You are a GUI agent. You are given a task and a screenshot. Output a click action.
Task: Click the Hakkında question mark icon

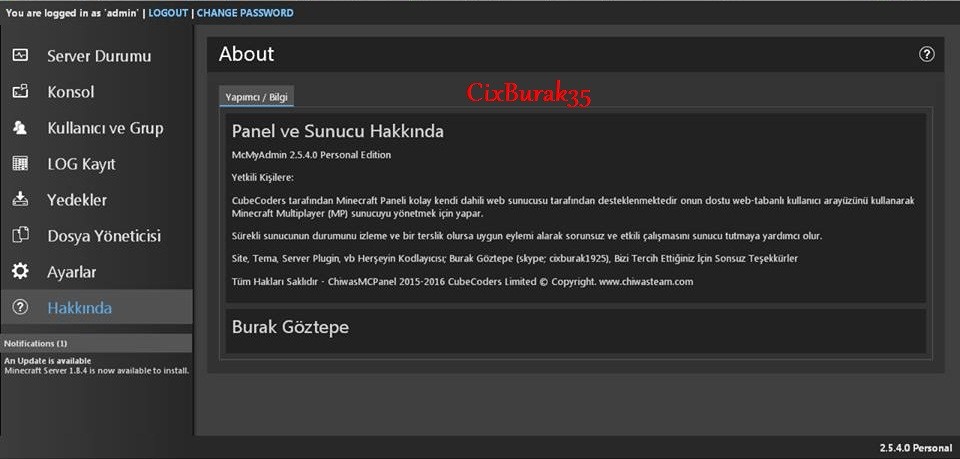click(20, 307)
